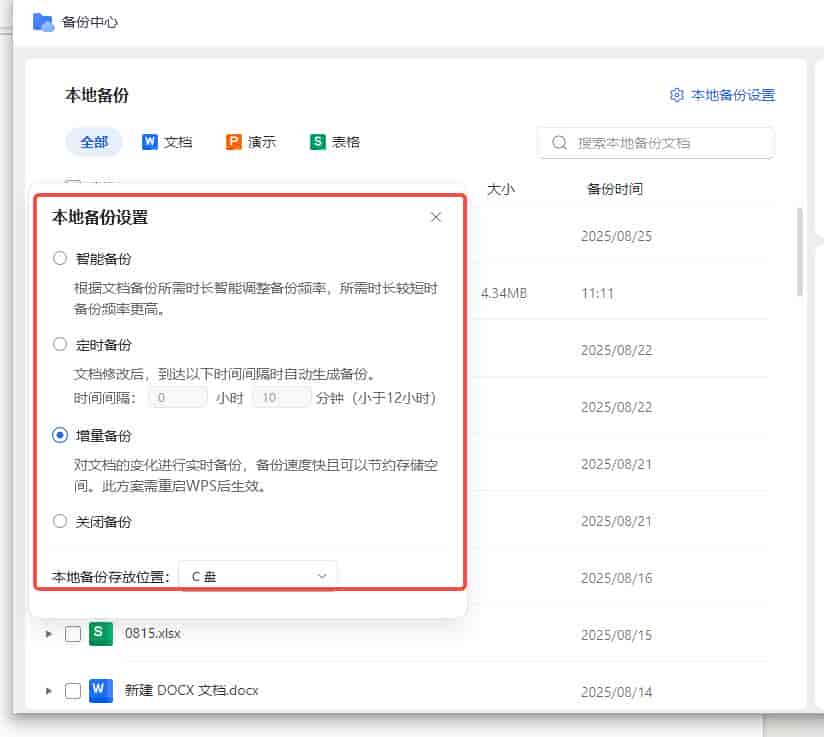This screenshot has height=737, width=824.
Task: Select the 关闭备份 radio button
Action: (60, 521)
